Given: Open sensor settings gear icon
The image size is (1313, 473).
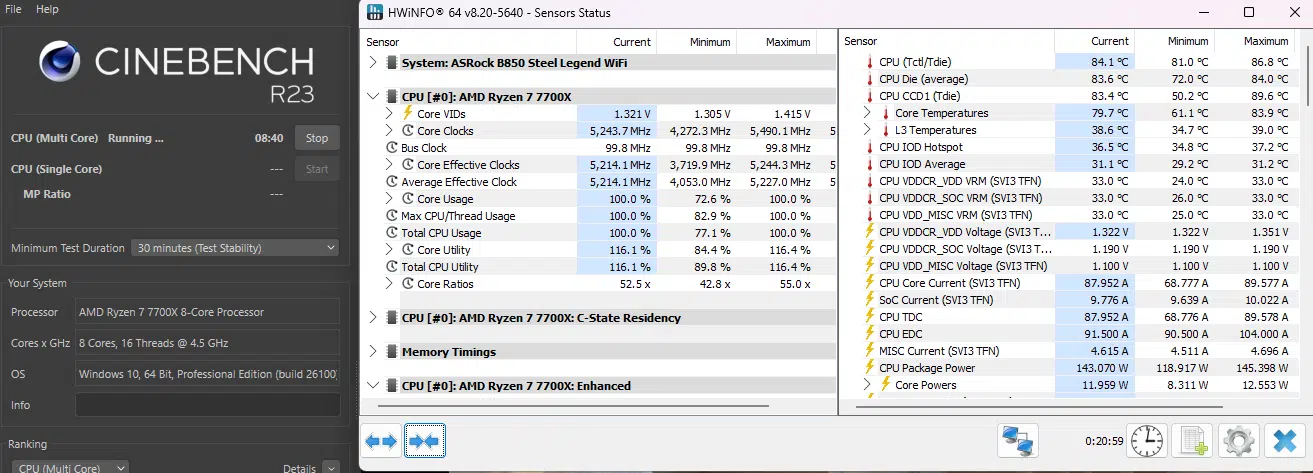Looking at the screenshot, I should [x=1238, y=440].
